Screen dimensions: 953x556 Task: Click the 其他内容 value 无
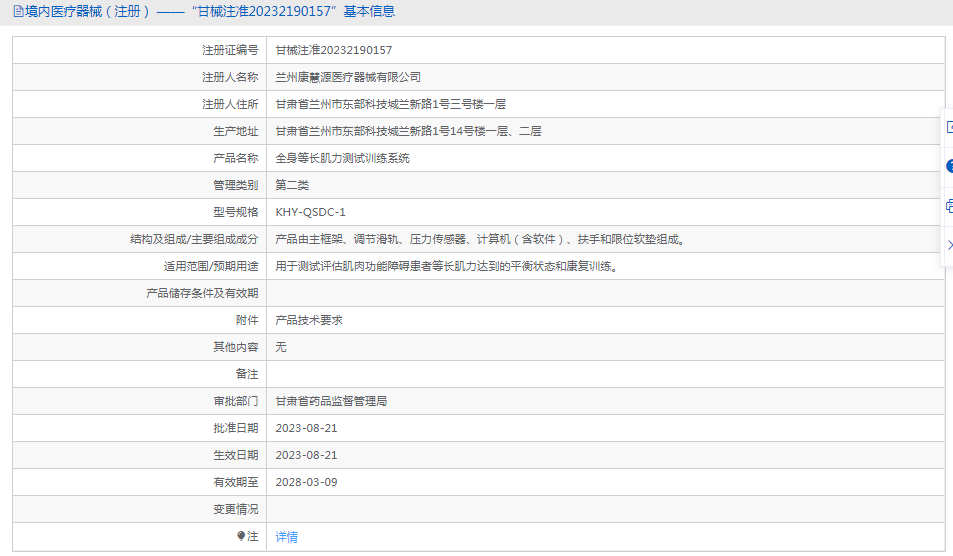coord(281,347)
